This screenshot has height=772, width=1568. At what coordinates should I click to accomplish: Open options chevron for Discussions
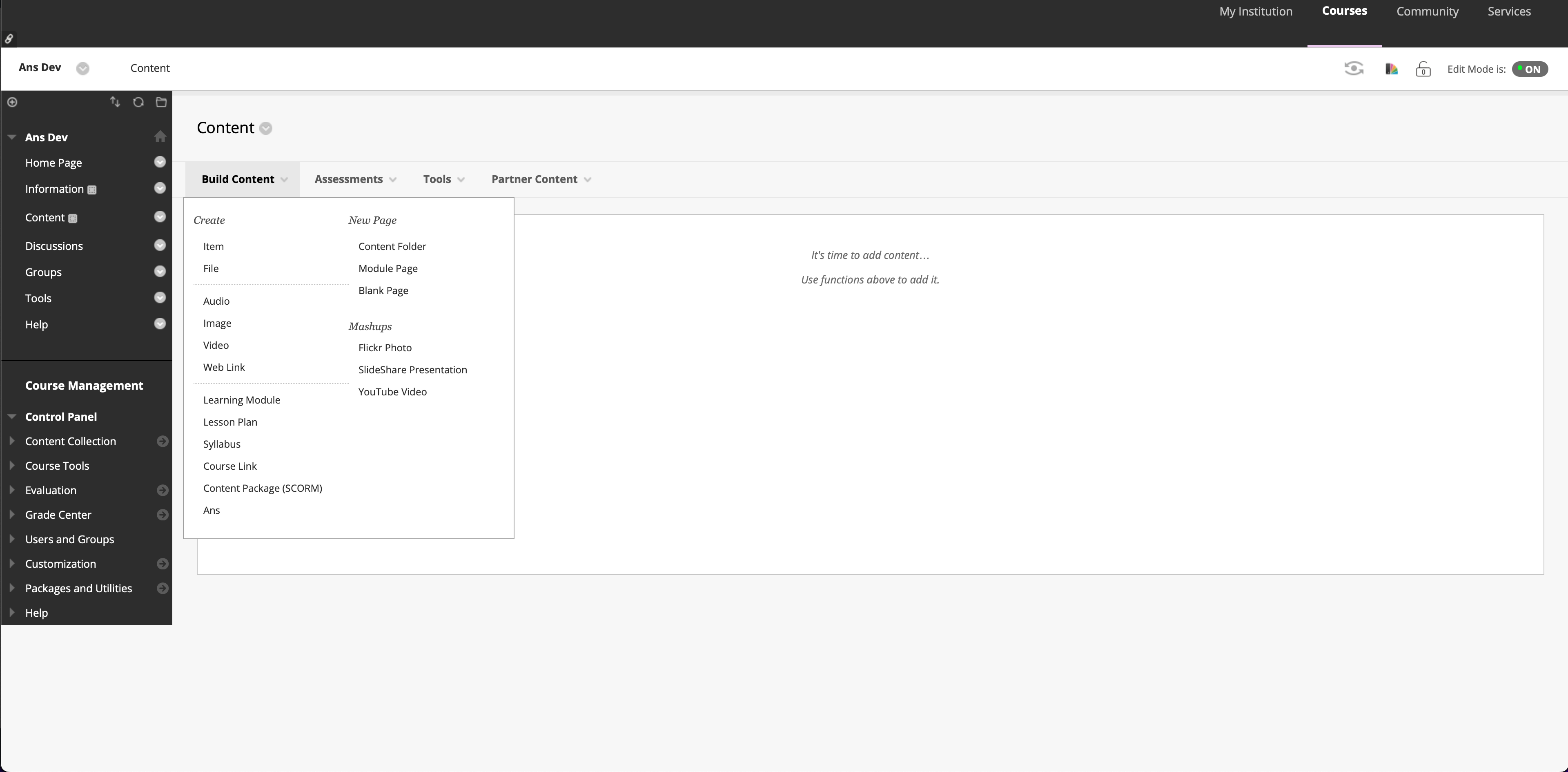(x=160, y=245)
